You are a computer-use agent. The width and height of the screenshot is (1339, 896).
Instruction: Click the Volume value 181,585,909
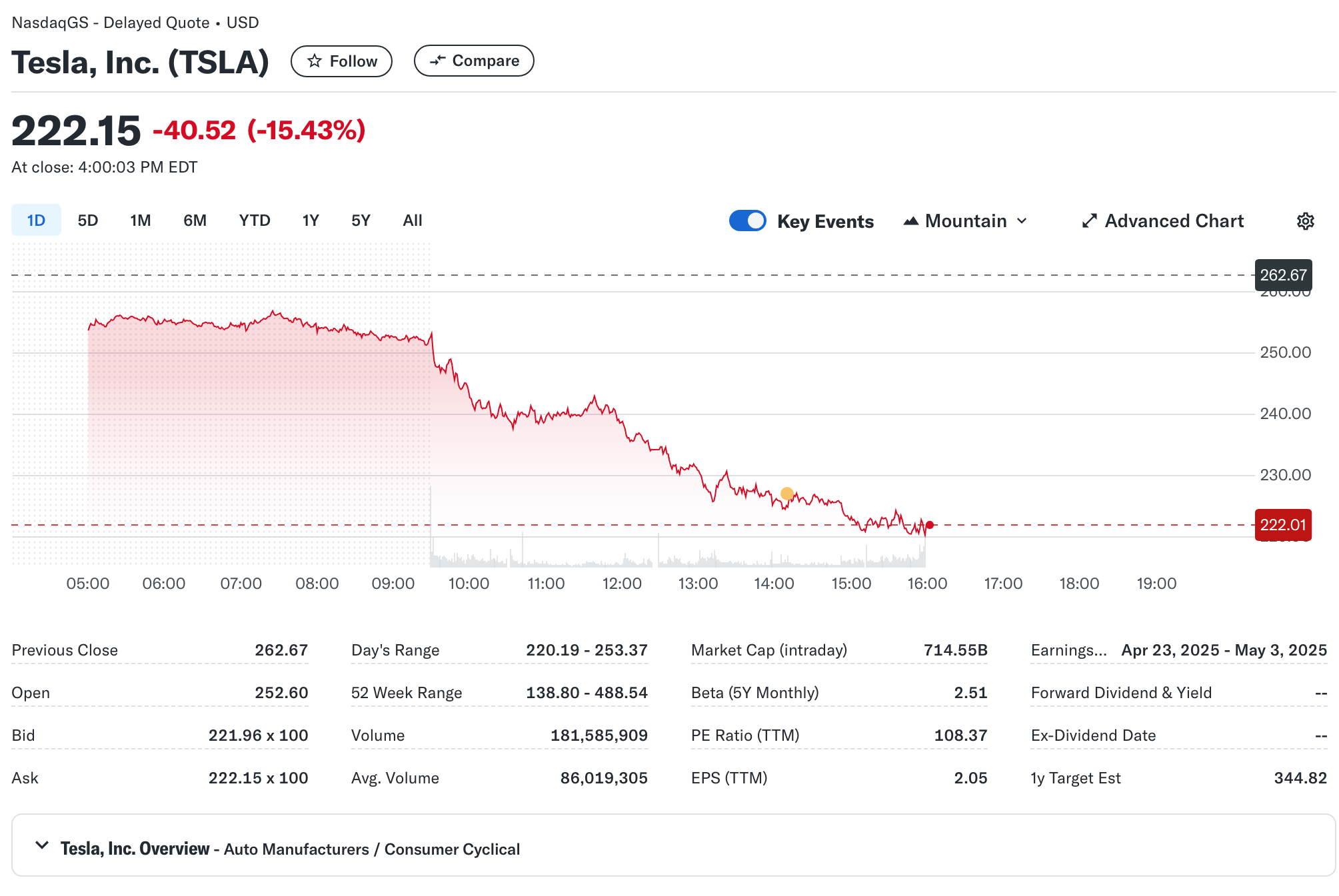(599, 735)
